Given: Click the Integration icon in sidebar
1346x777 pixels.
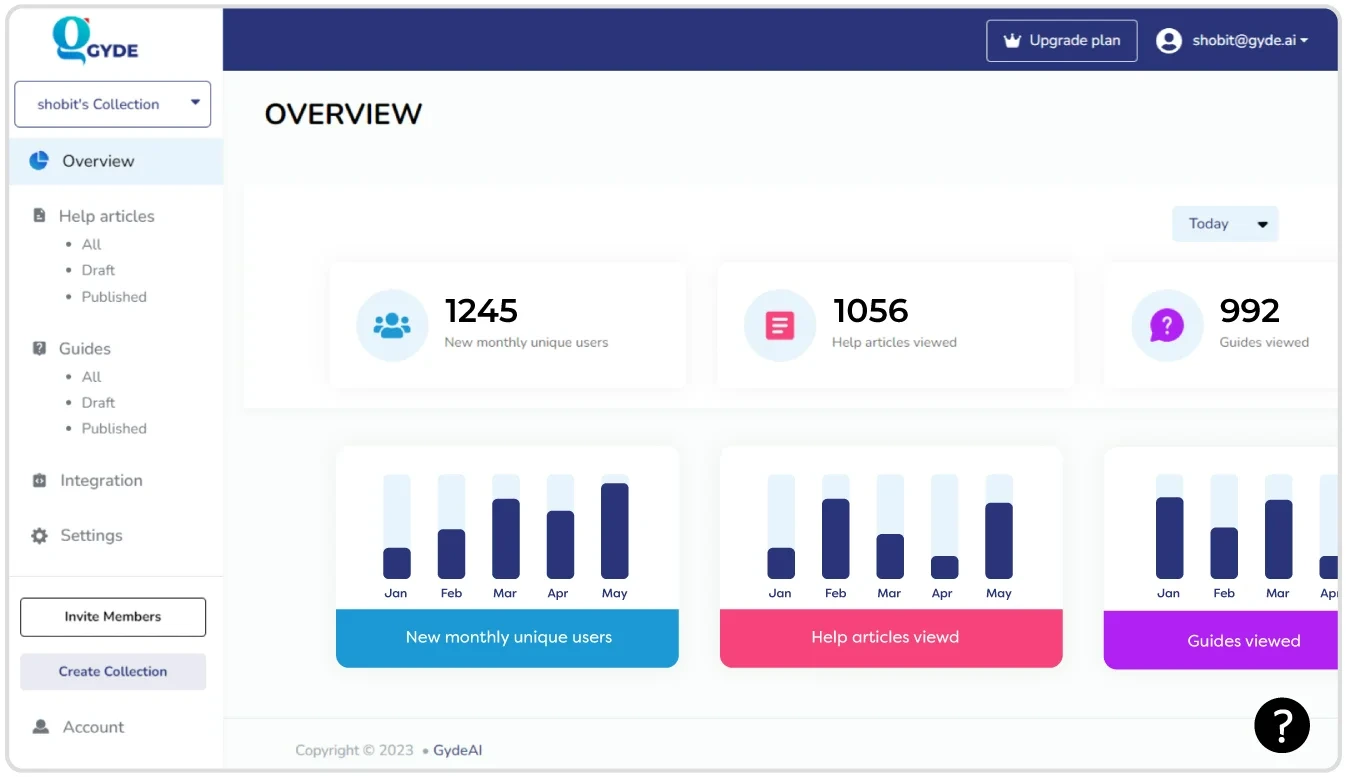Looking at the screenshot, I should click(x=39, y=481).
